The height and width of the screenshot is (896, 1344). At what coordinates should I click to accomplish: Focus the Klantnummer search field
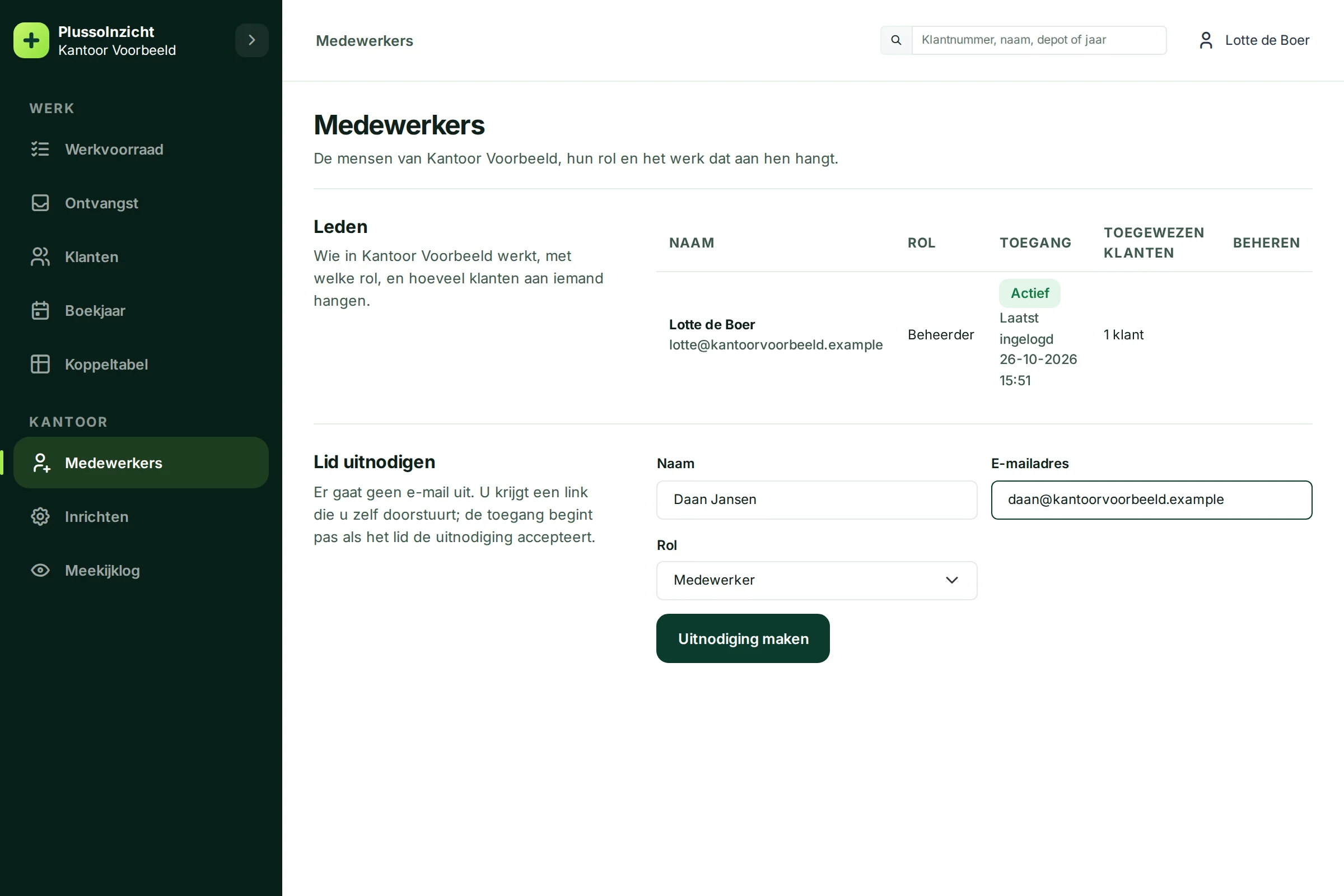pyautogui.click(x=1039, y=40)
